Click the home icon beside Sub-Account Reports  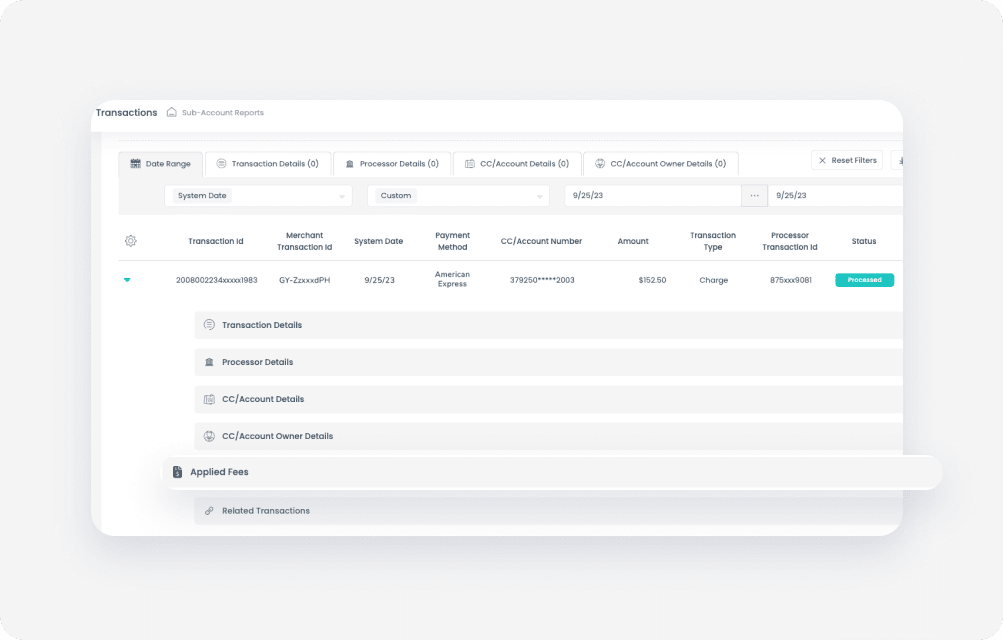pos(171,113)
